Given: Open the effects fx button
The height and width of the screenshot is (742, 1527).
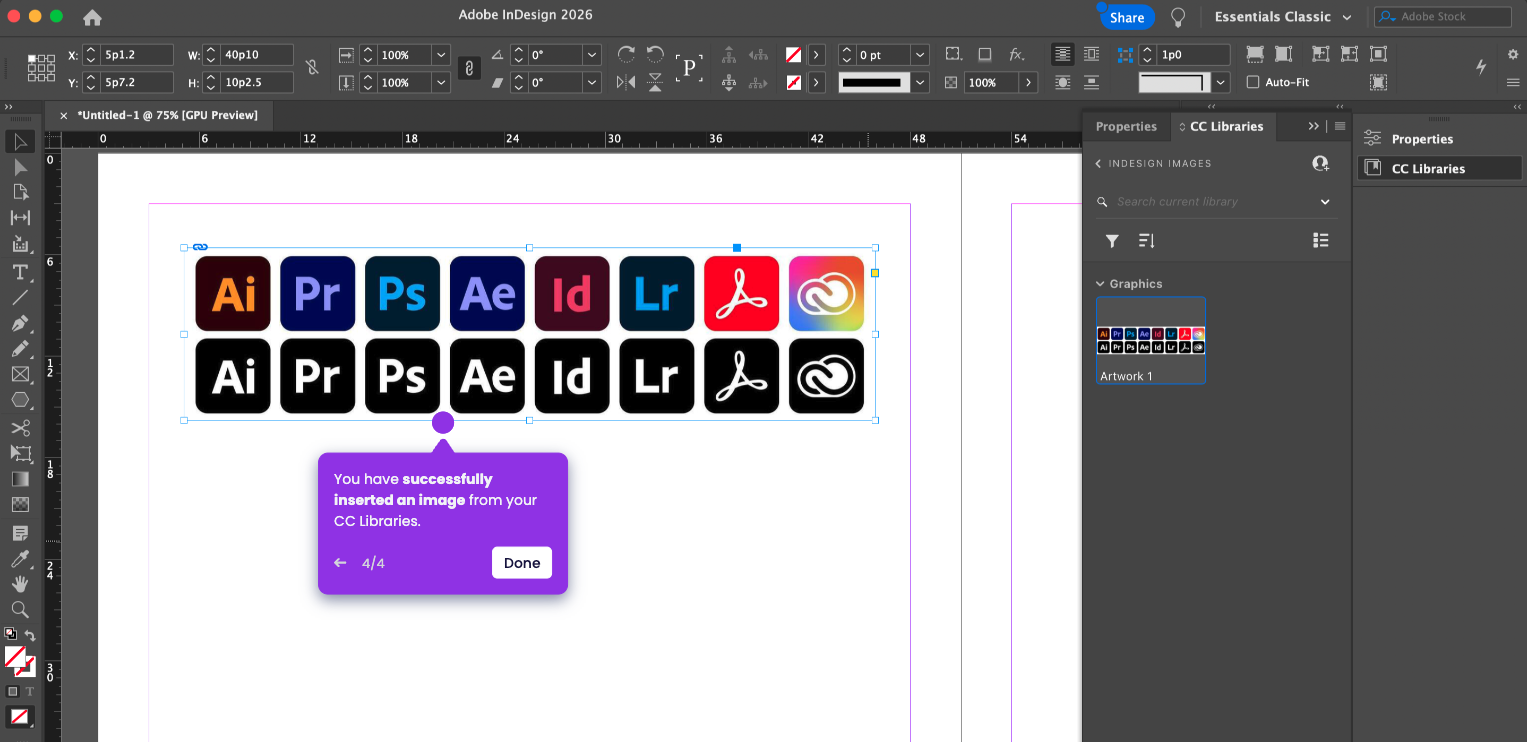Looking at the screenshot, I should coord(1017,54).
